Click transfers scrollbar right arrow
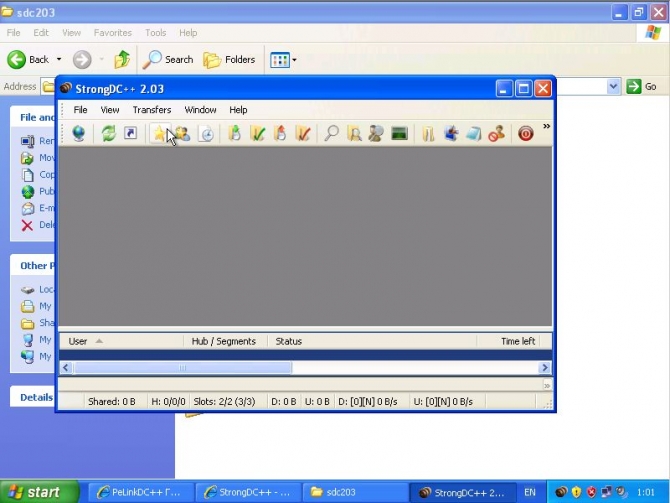The width and height of the screenshot is (670, 503). click(545, 368)
